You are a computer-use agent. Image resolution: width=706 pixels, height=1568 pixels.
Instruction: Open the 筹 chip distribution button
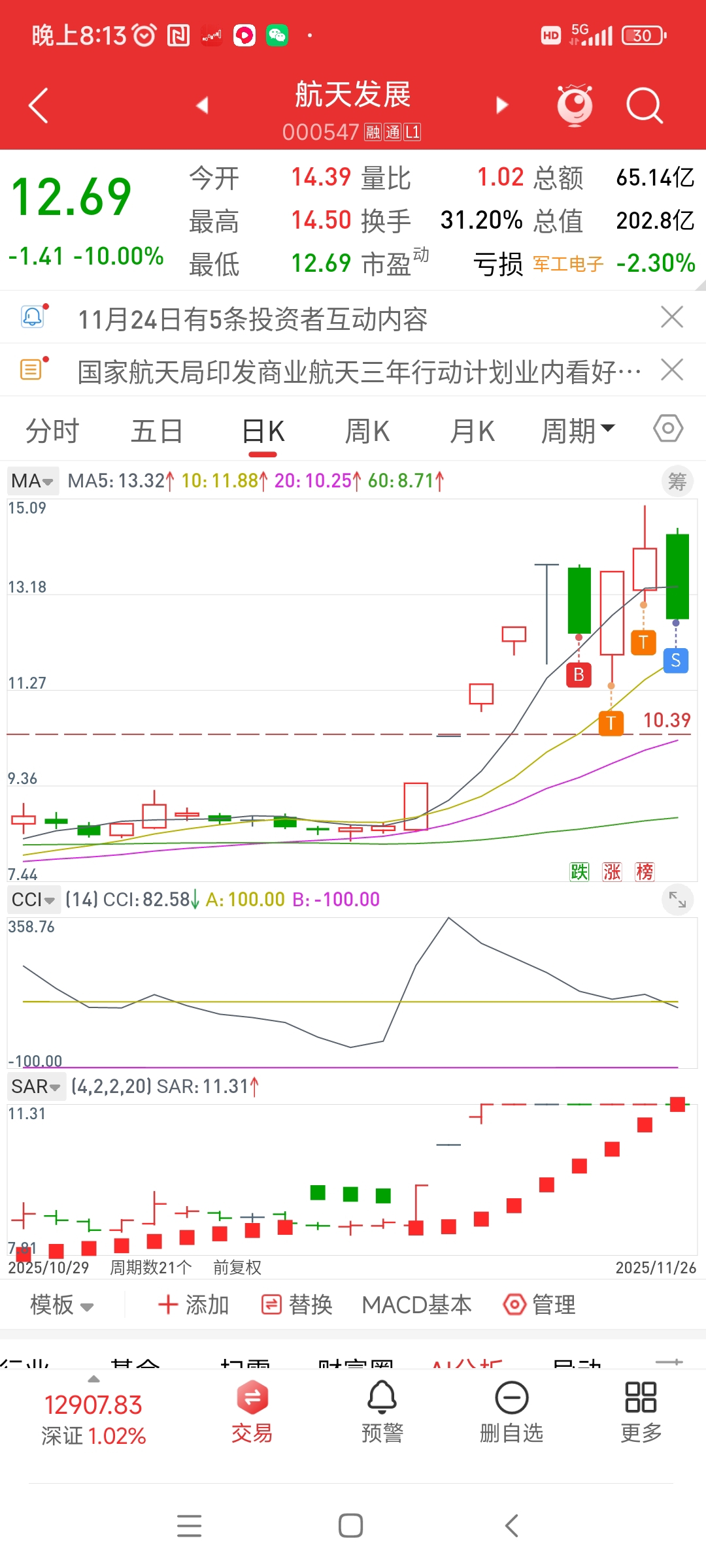click(x=677, y=482)
